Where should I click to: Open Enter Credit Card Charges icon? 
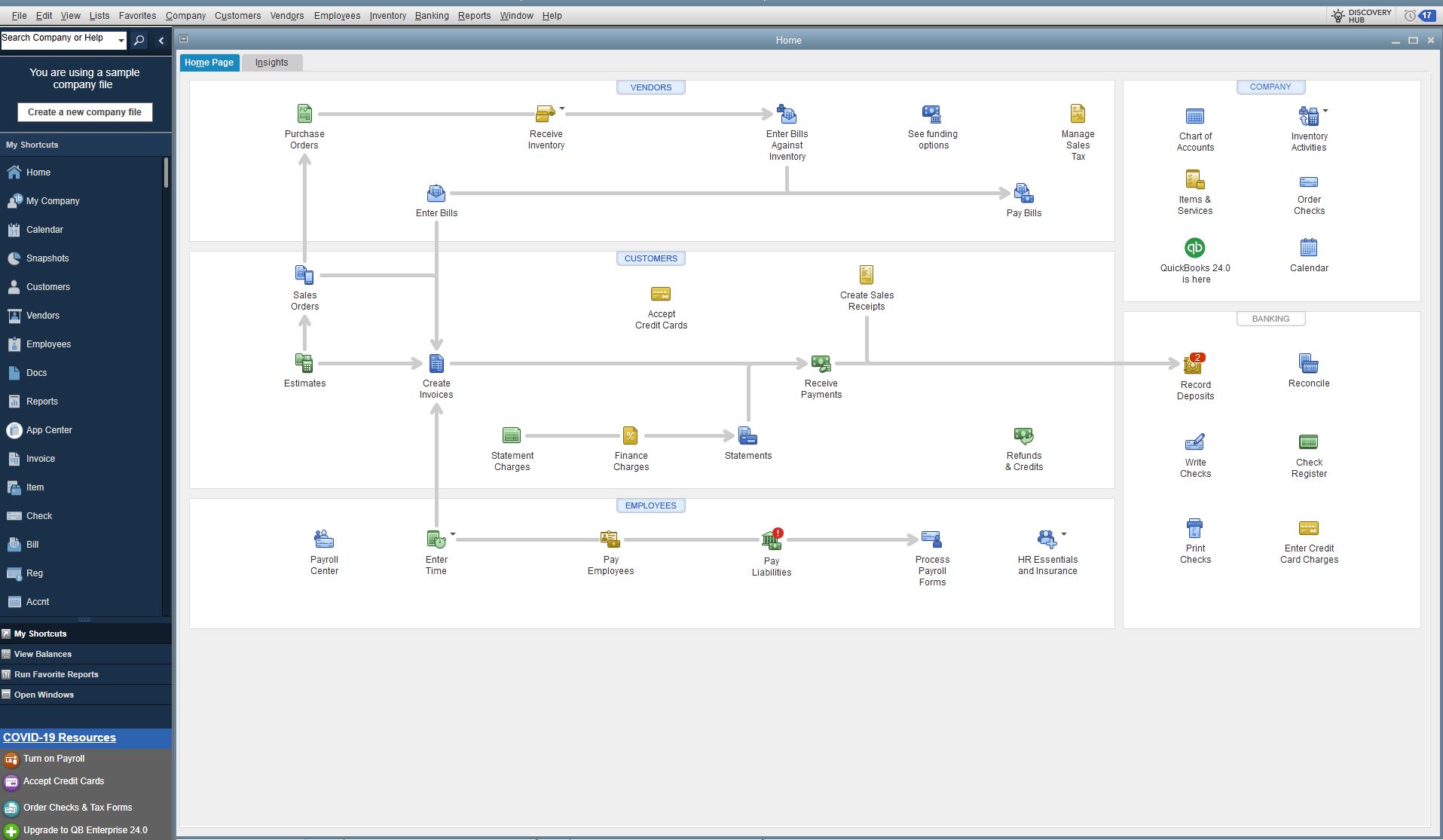(1308, 528)
